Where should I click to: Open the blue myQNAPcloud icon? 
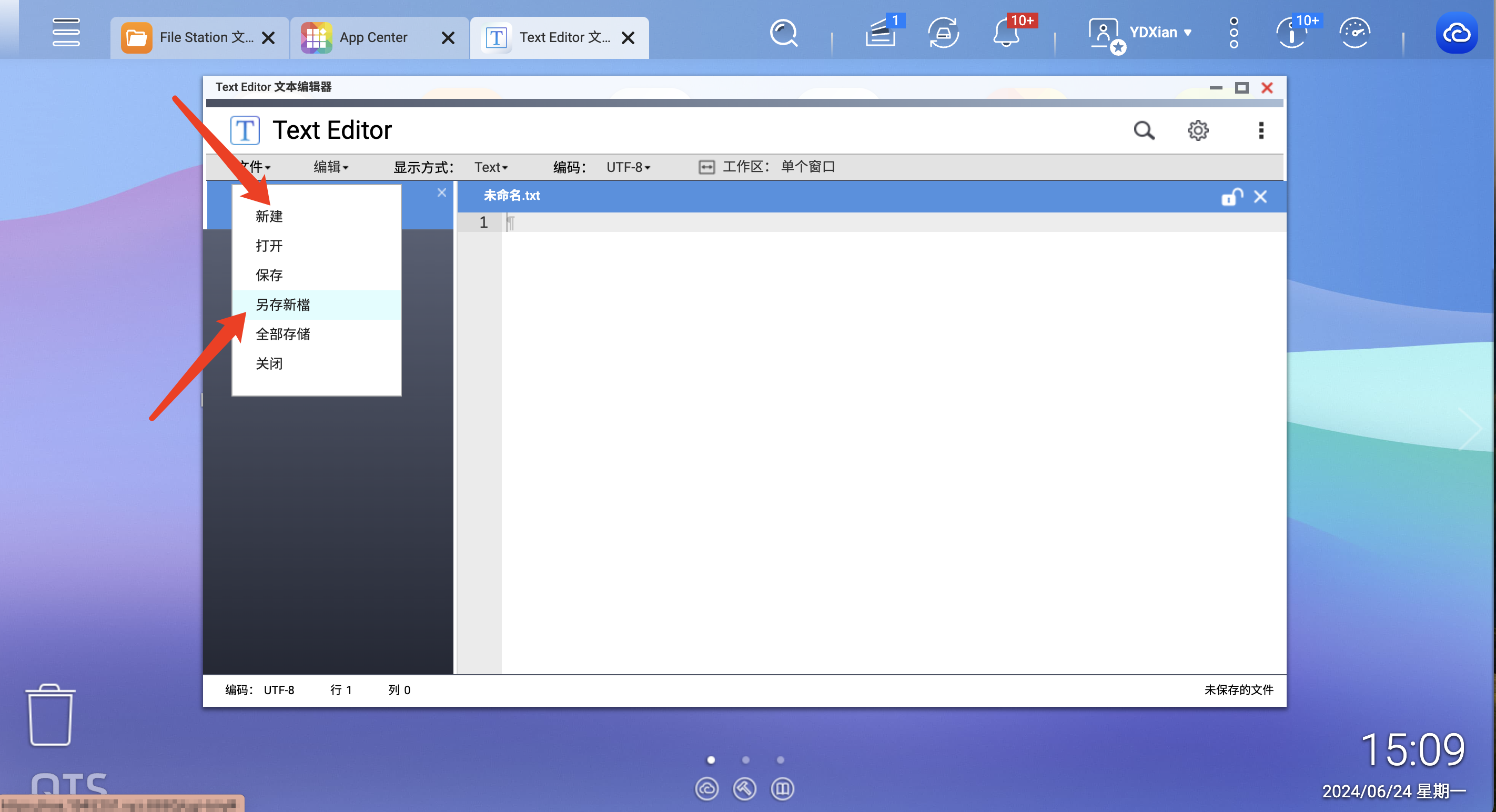(x=1457, y=33)
